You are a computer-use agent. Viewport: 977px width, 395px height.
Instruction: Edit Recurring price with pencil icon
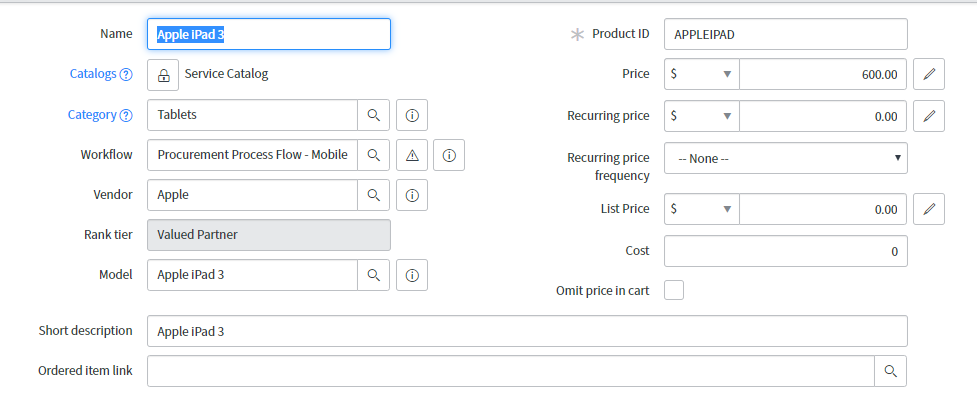[929, 116]
